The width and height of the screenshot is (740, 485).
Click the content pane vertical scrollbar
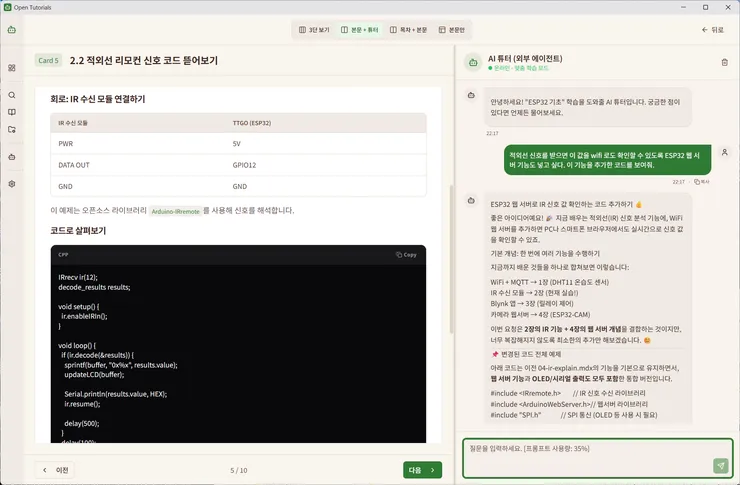pos(451,259)
